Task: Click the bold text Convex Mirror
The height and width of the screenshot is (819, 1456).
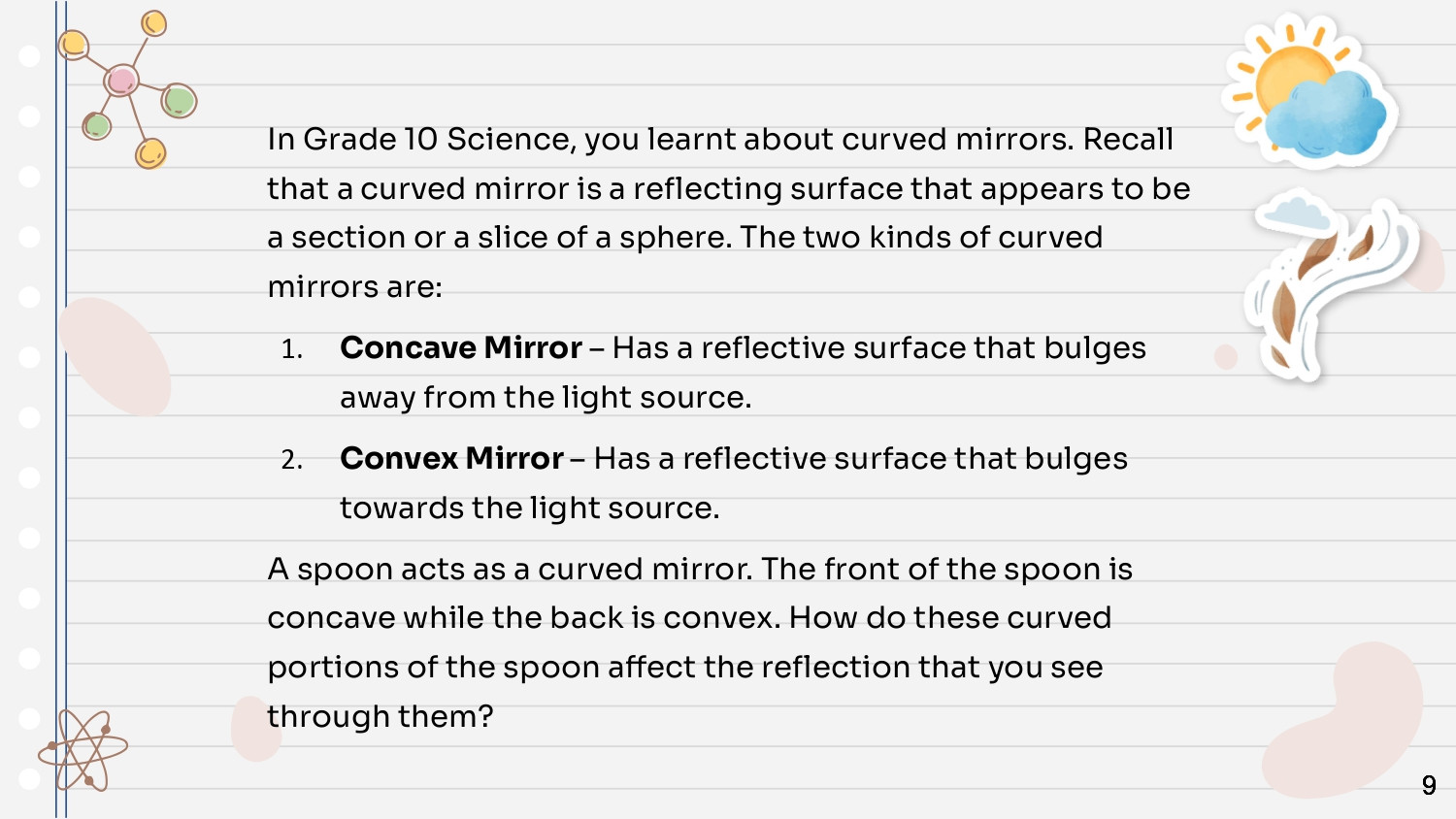Action: [x=451, y=458]
